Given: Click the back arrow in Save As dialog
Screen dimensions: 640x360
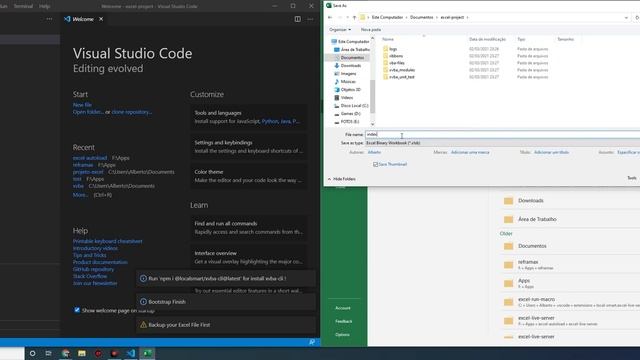Looking at the screenshot, I should click(x=330, y=17).
